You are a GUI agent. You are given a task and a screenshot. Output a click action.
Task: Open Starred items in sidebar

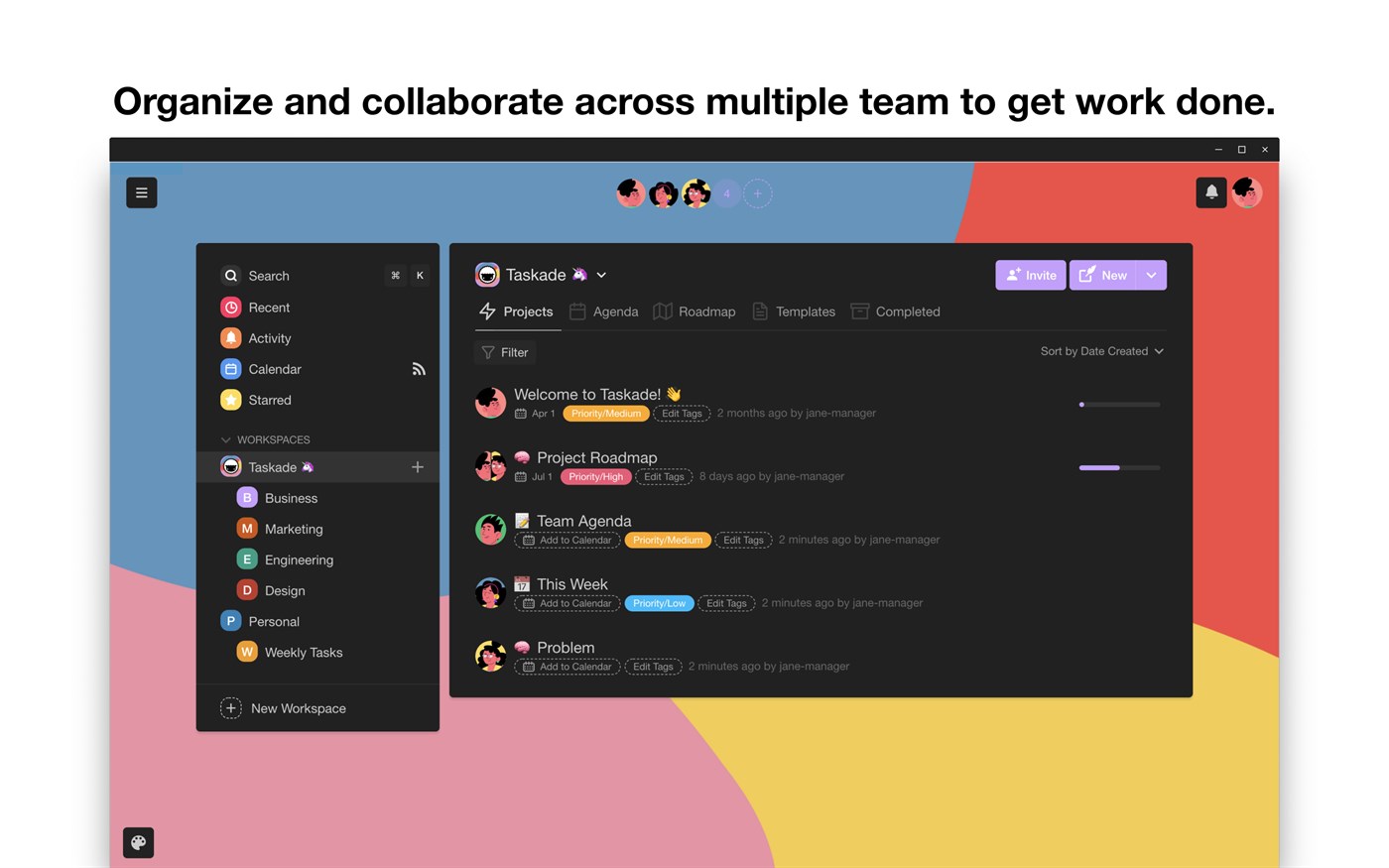[269, 400]
